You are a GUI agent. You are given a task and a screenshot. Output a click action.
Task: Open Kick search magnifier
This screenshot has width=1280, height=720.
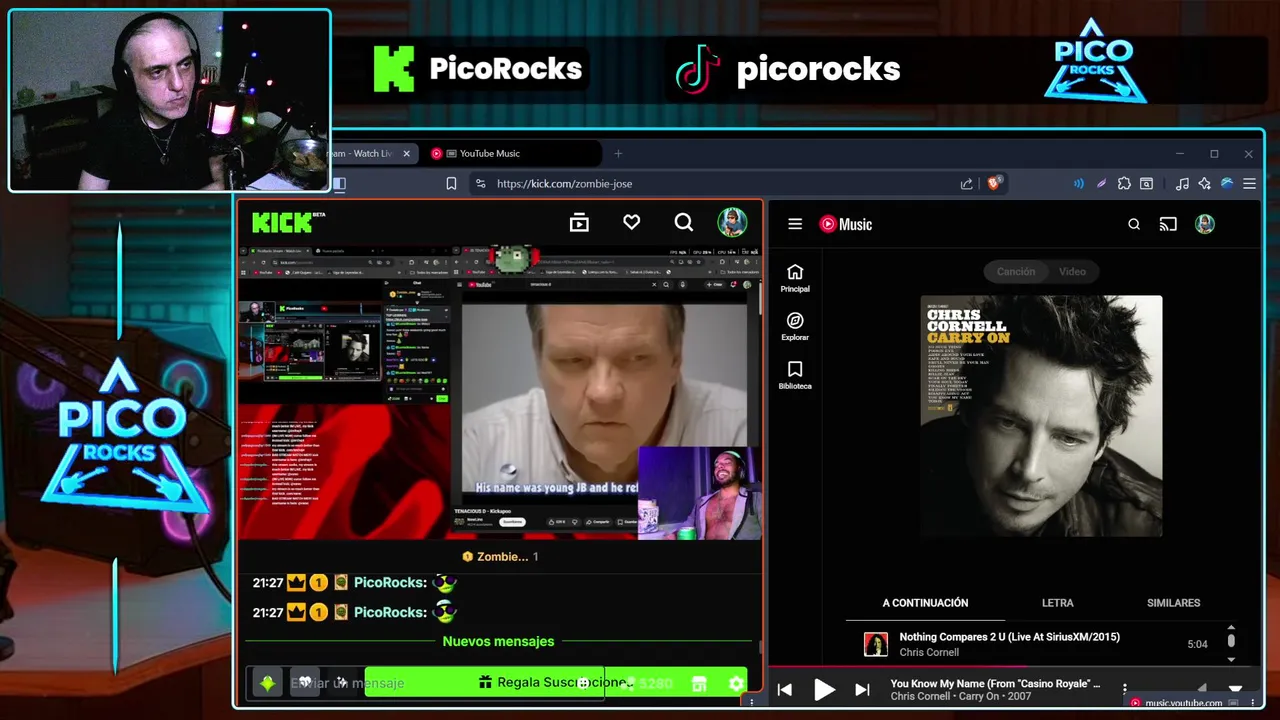tap(684, 222)
